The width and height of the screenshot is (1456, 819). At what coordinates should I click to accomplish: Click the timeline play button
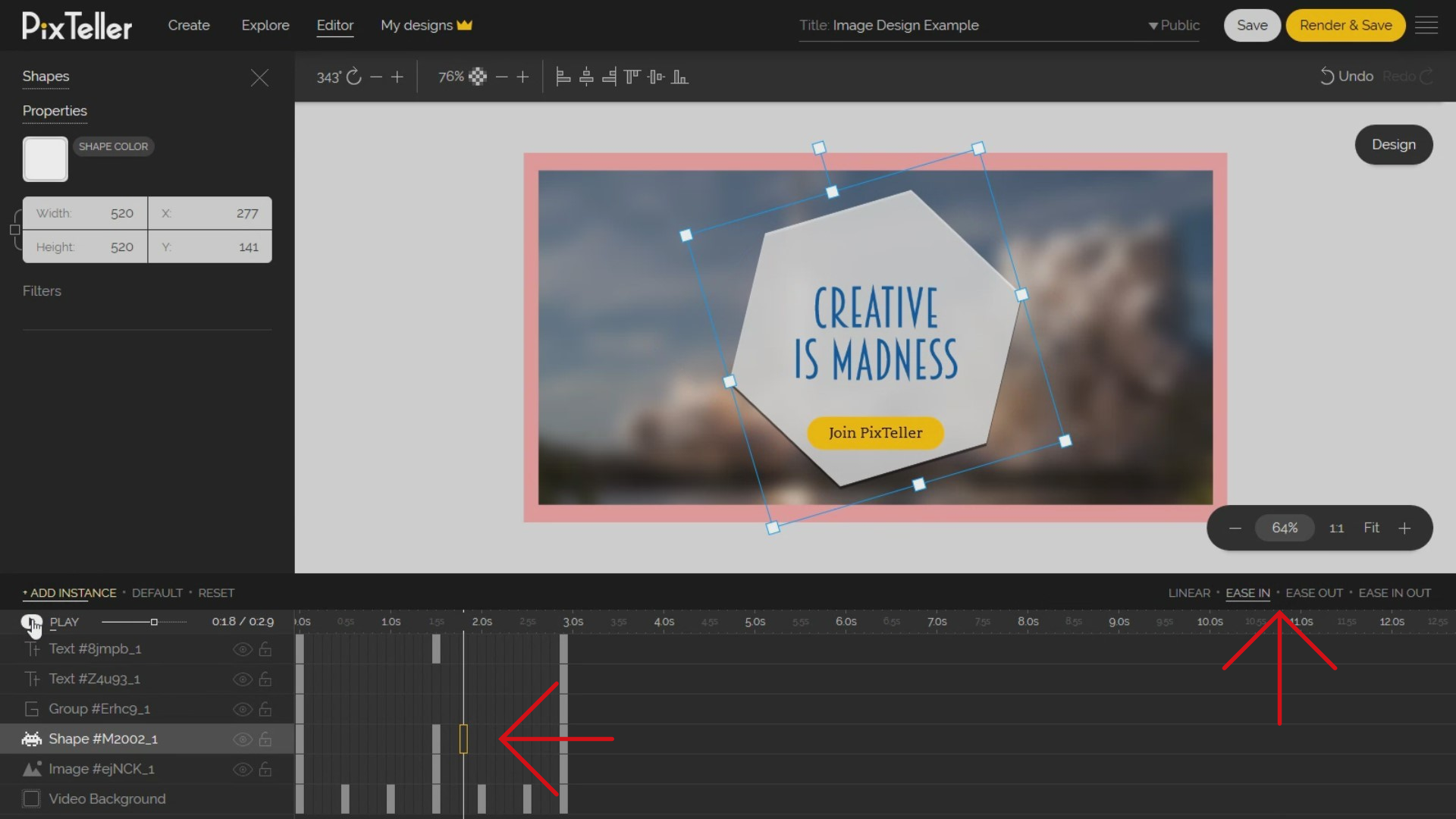point(31,623)
